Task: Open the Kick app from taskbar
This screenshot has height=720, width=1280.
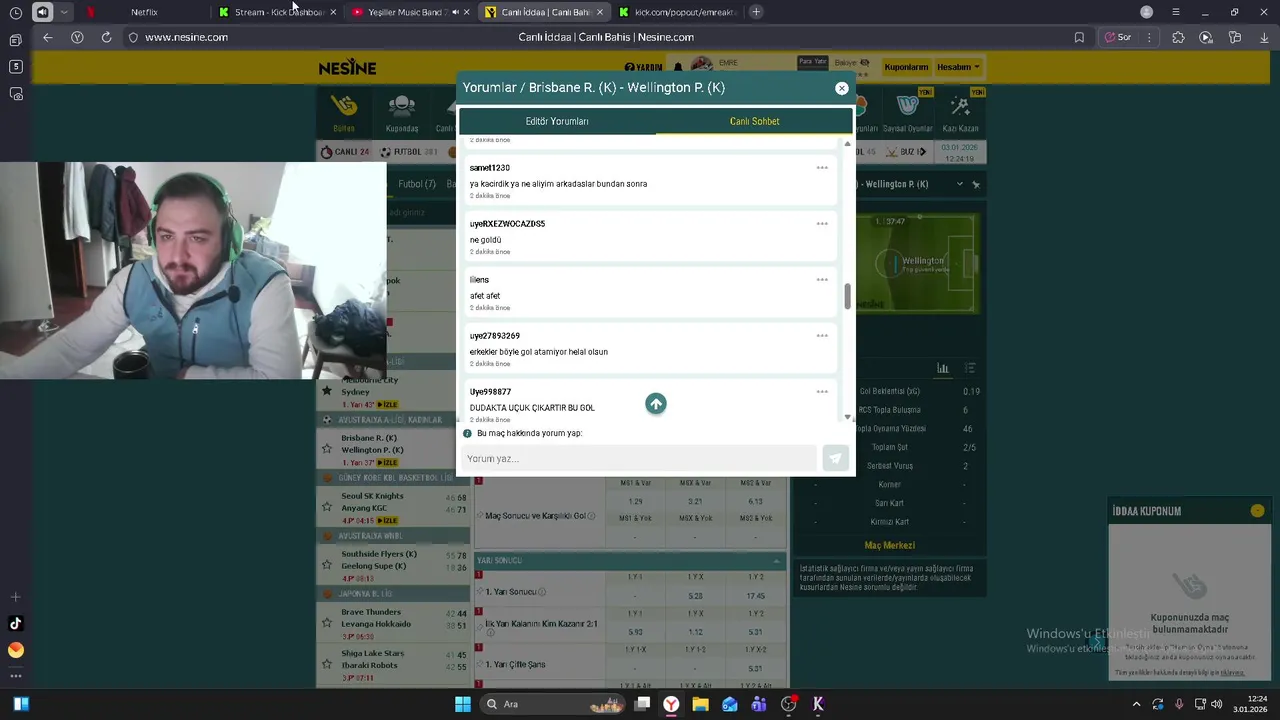Action: pyautogui.click(x=817, y=704)
